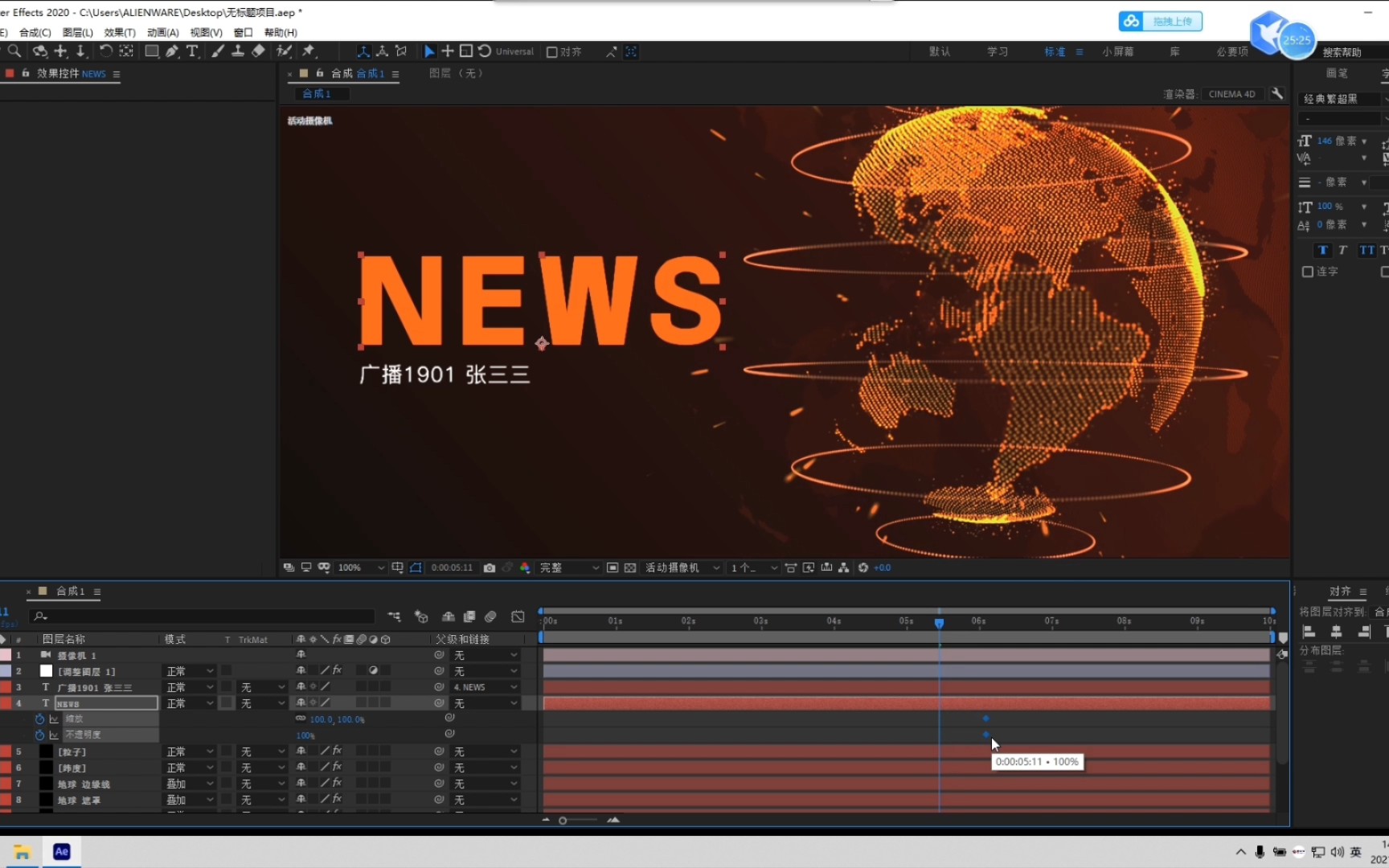
Task: Switch to the 小屏幕 workspace
Action: pos(1118,51)
